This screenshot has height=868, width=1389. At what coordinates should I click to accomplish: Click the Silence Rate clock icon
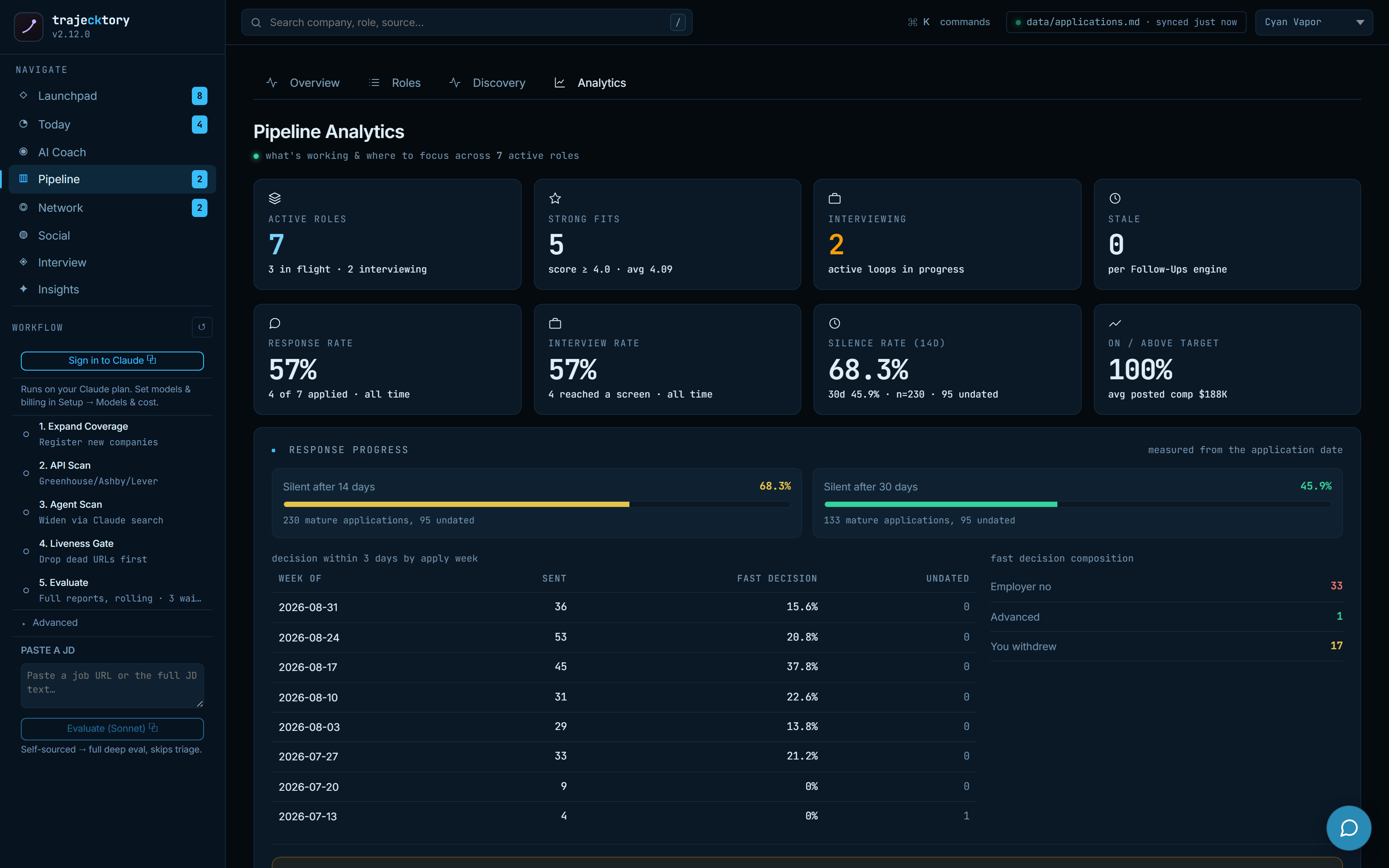tap(835, 323)
